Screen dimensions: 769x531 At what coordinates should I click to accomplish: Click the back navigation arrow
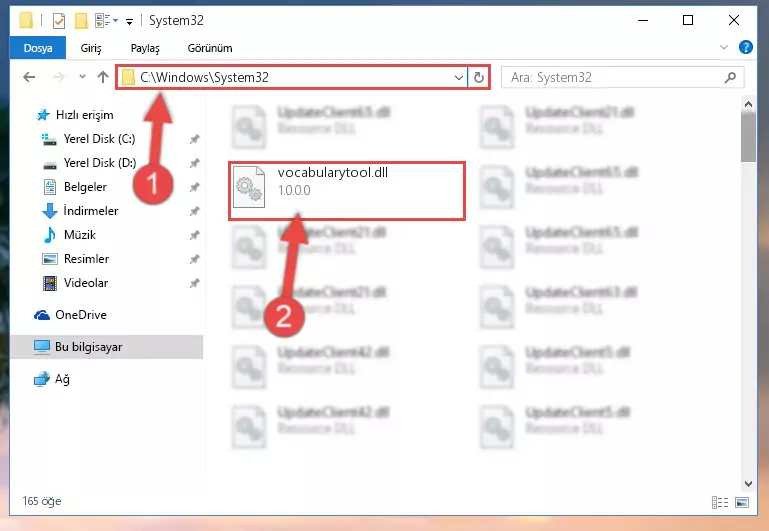(29, 77)
